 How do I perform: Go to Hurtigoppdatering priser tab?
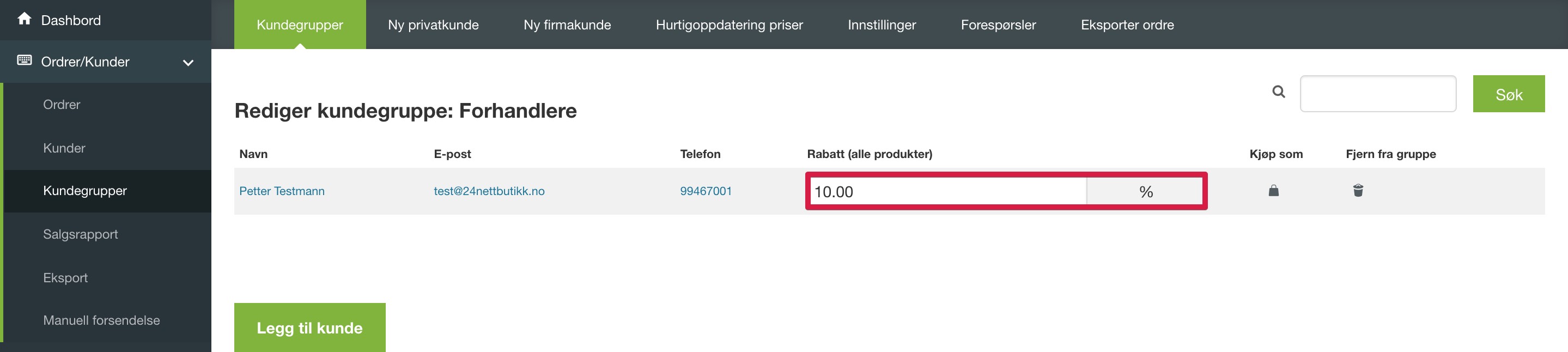click(729, 25)
